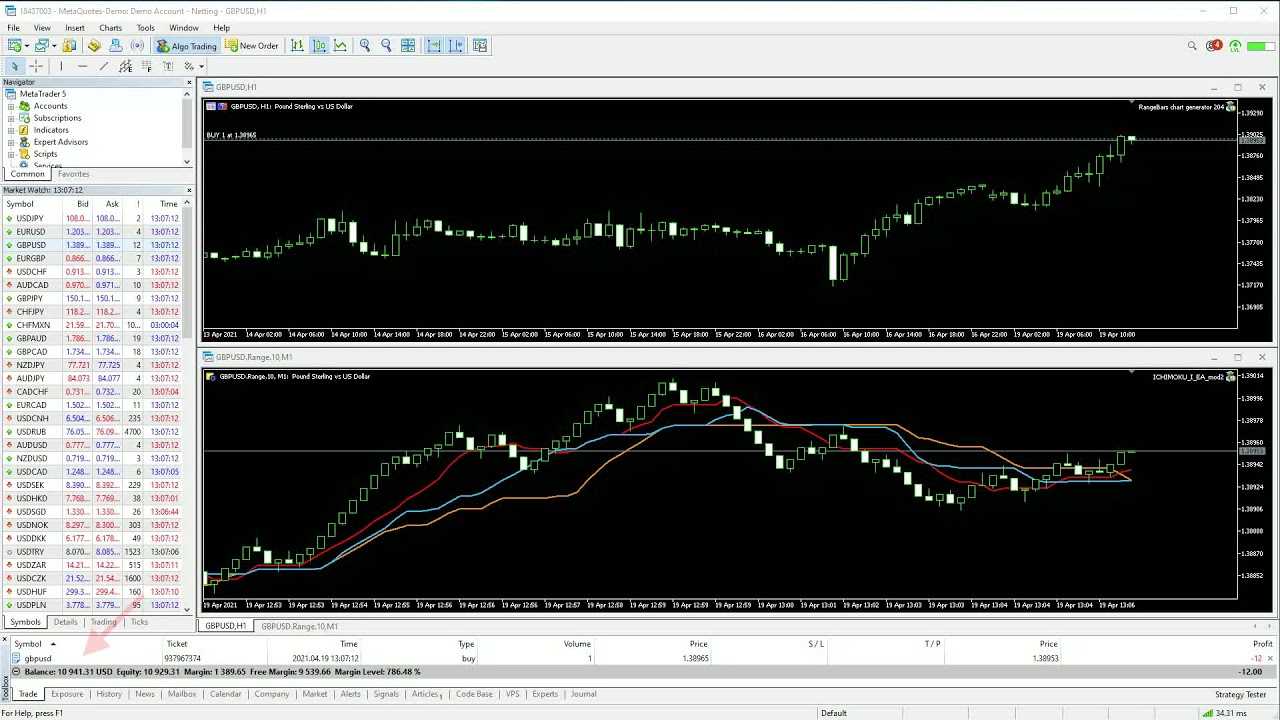Screen dimensions: 1280x720
Task: Open the File menu
Action: (14, 28)
